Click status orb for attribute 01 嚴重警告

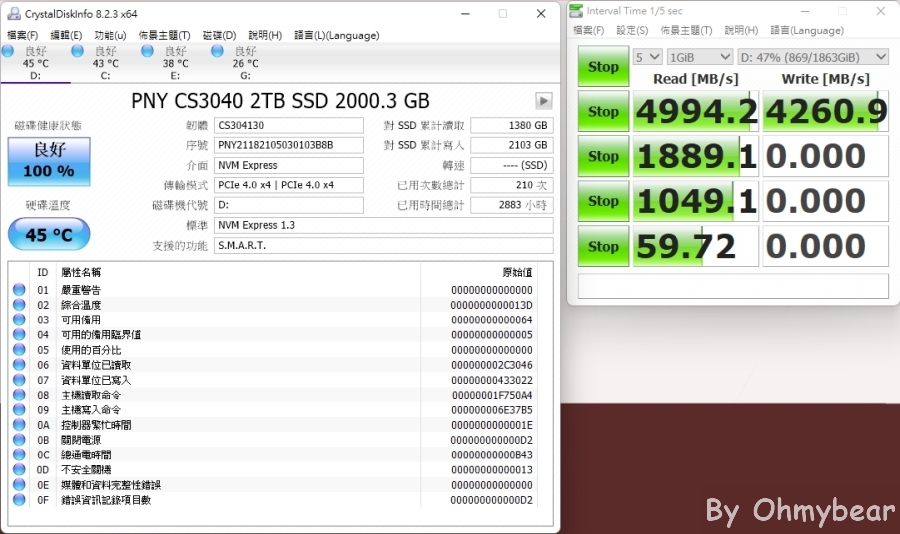[19, 289]
